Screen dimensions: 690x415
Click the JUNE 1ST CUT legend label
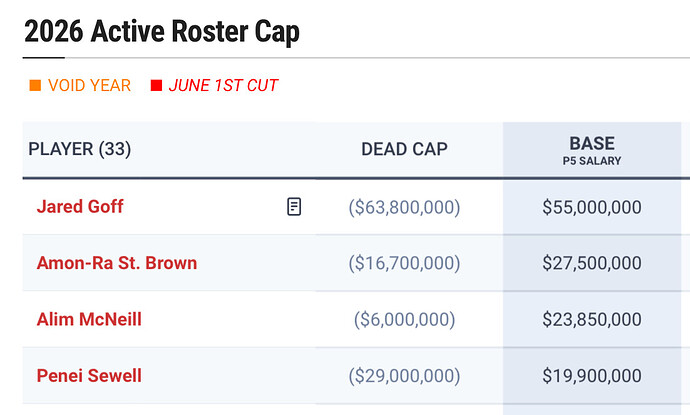tap(223, 86)
